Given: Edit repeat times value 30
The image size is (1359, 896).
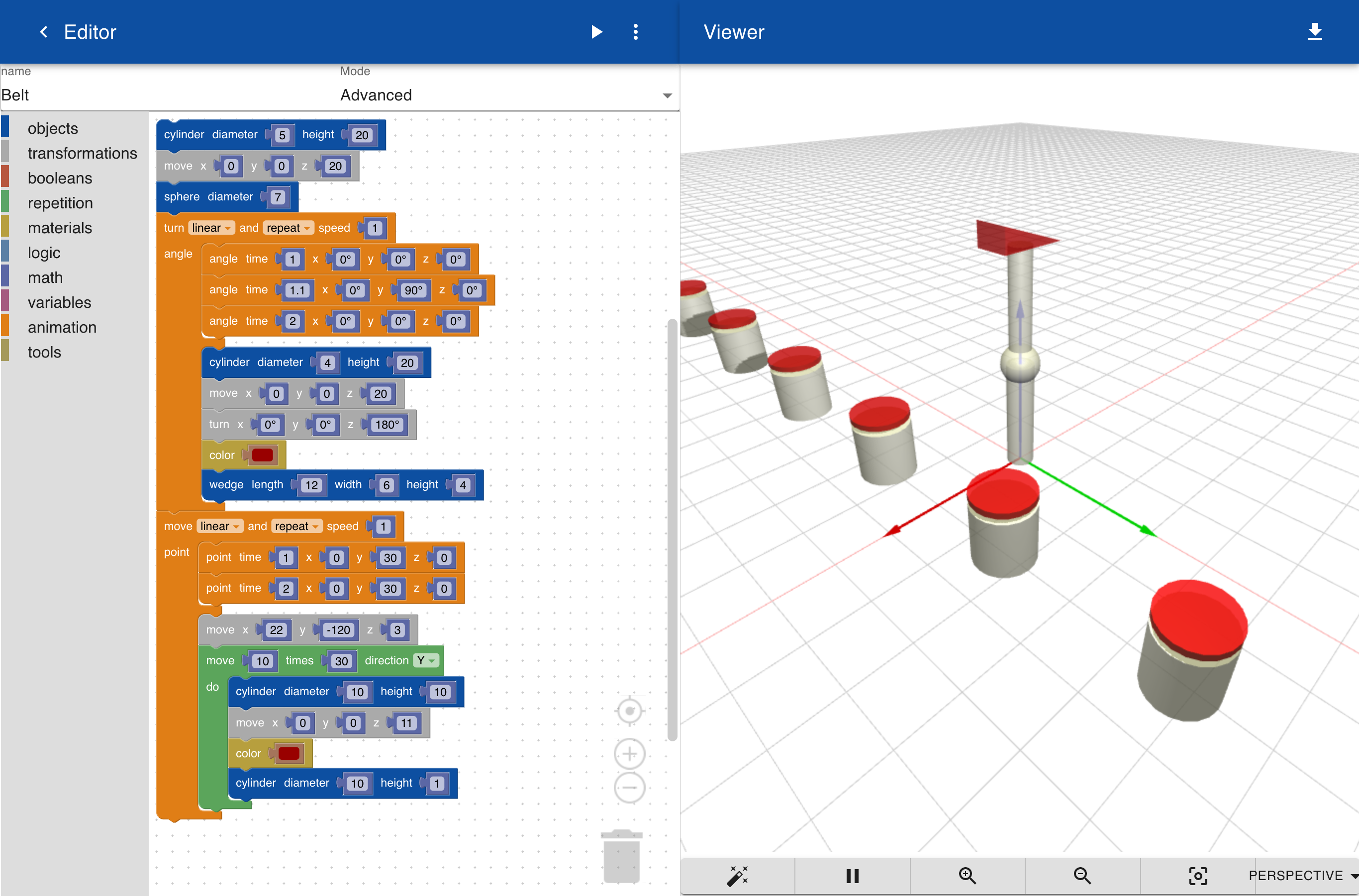Looking at the screenshot, I should (341, 661).
